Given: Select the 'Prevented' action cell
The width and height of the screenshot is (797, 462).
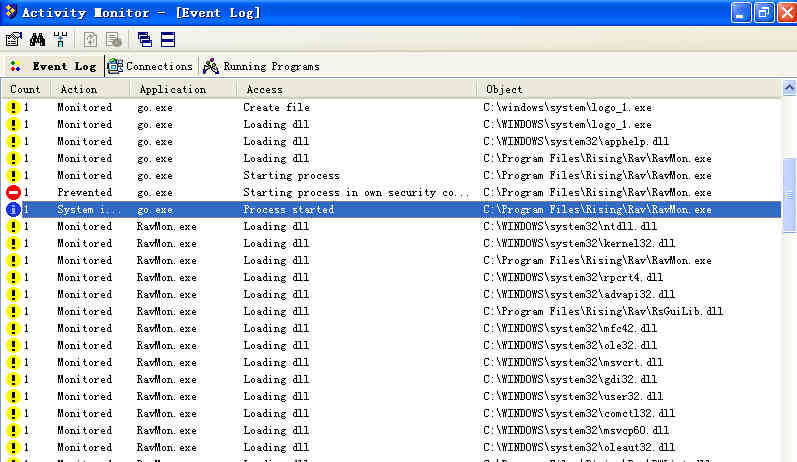Looking at the screenshot, I should coord(84,193).
